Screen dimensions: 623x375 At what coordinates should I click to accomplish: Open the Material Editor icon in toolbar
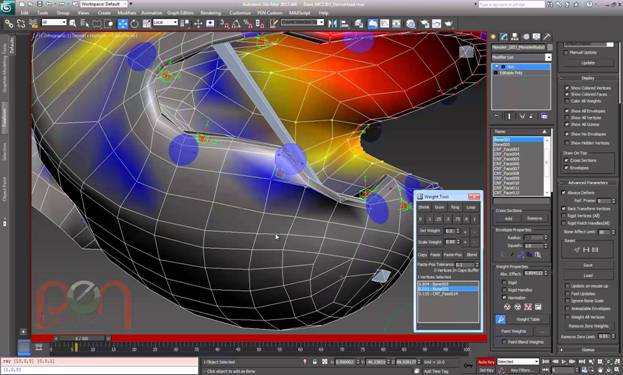coord(410,24)
